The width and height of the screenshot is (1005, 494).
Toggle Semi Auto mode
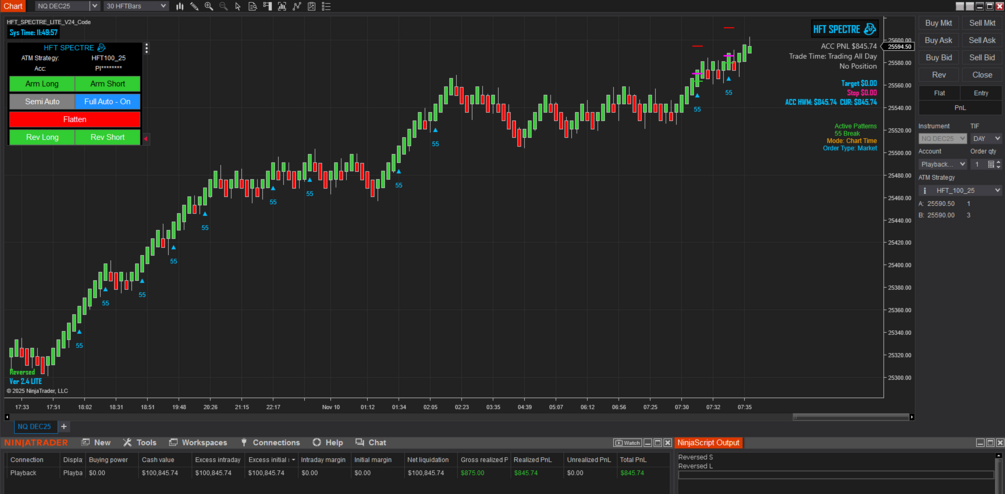tap(42, 101)
